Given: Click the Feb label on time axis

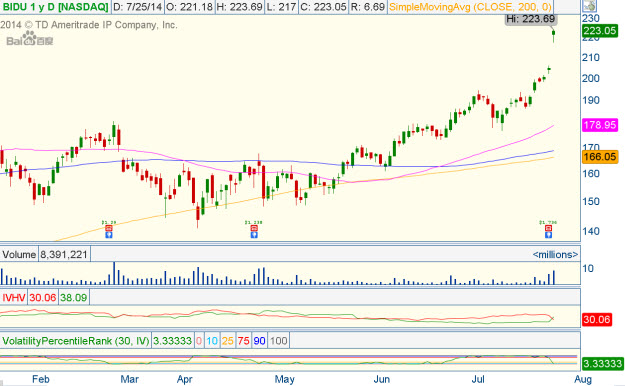Looking at the screenshot, I should coord(41,379).
